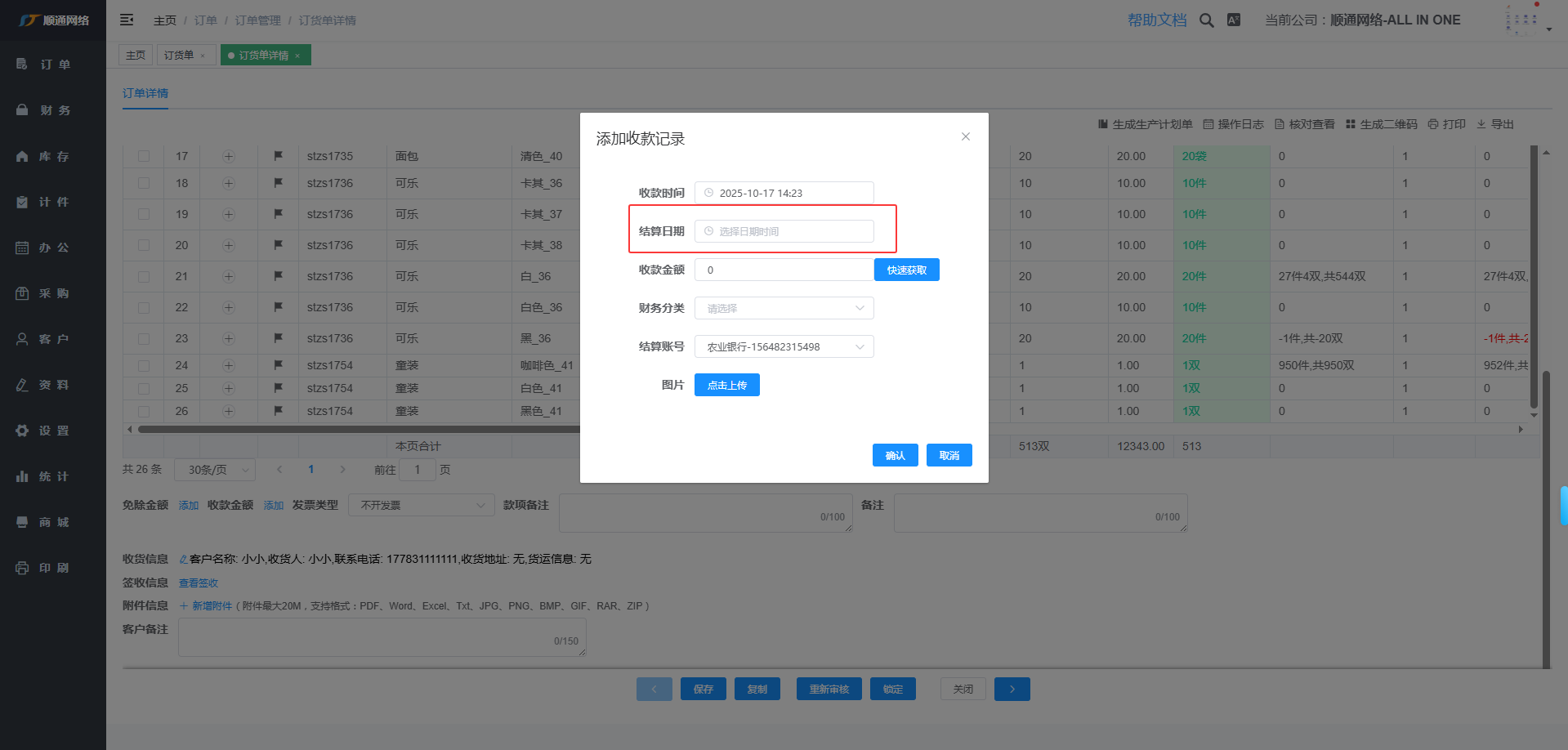Check the checkbox for row 25
Screen dimensions: 1568x750
pyautogui.click(x=144, y=388)
